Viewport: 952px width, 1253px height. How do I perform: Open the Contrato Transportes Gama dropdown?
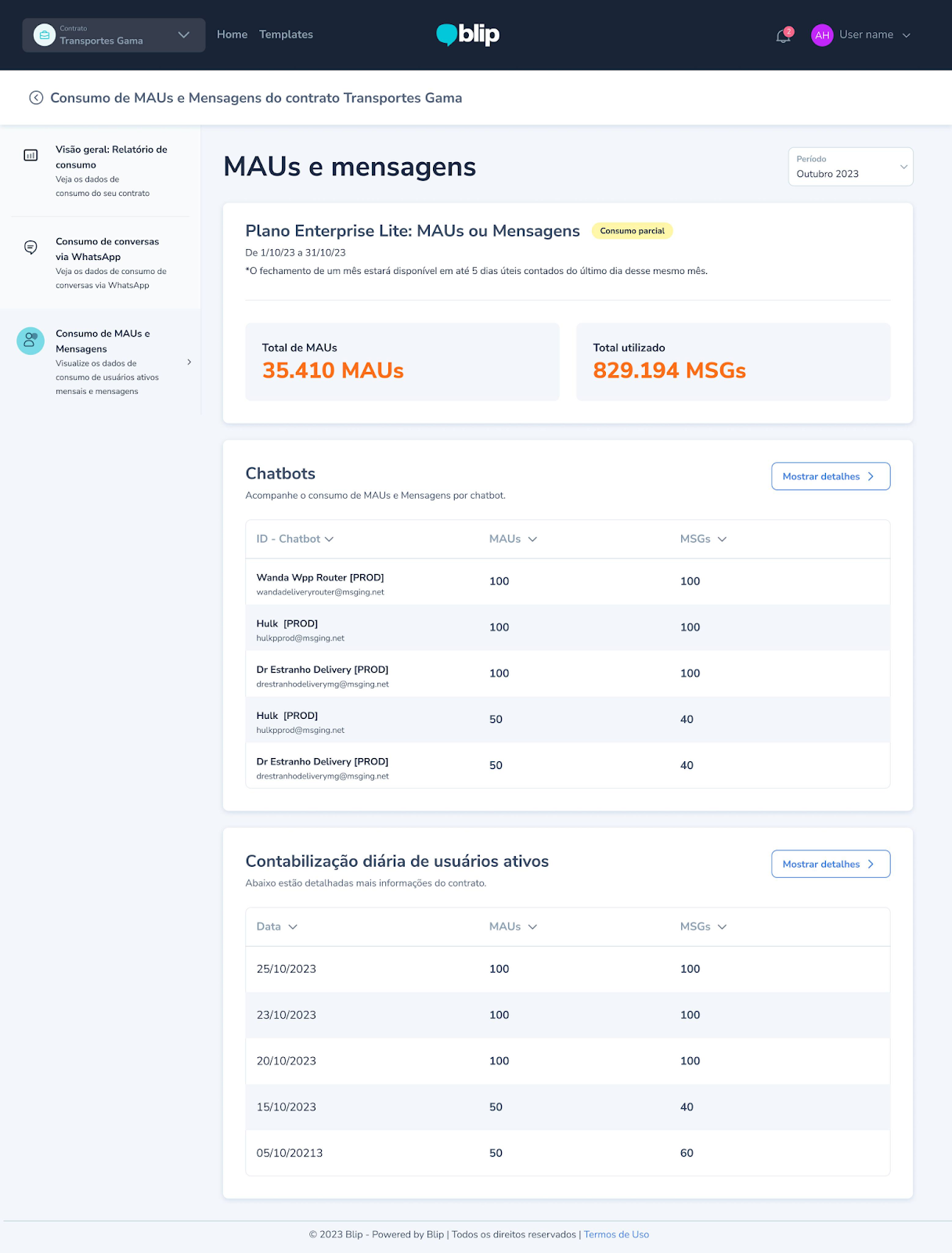click(114, 35)
